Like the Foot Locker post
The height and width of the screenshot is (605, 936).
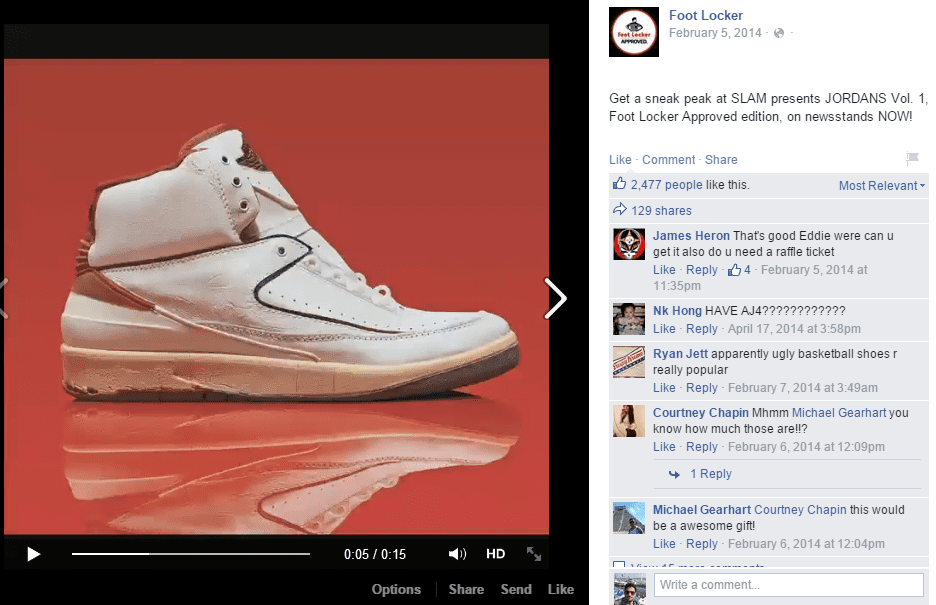[x=620, y=160]
